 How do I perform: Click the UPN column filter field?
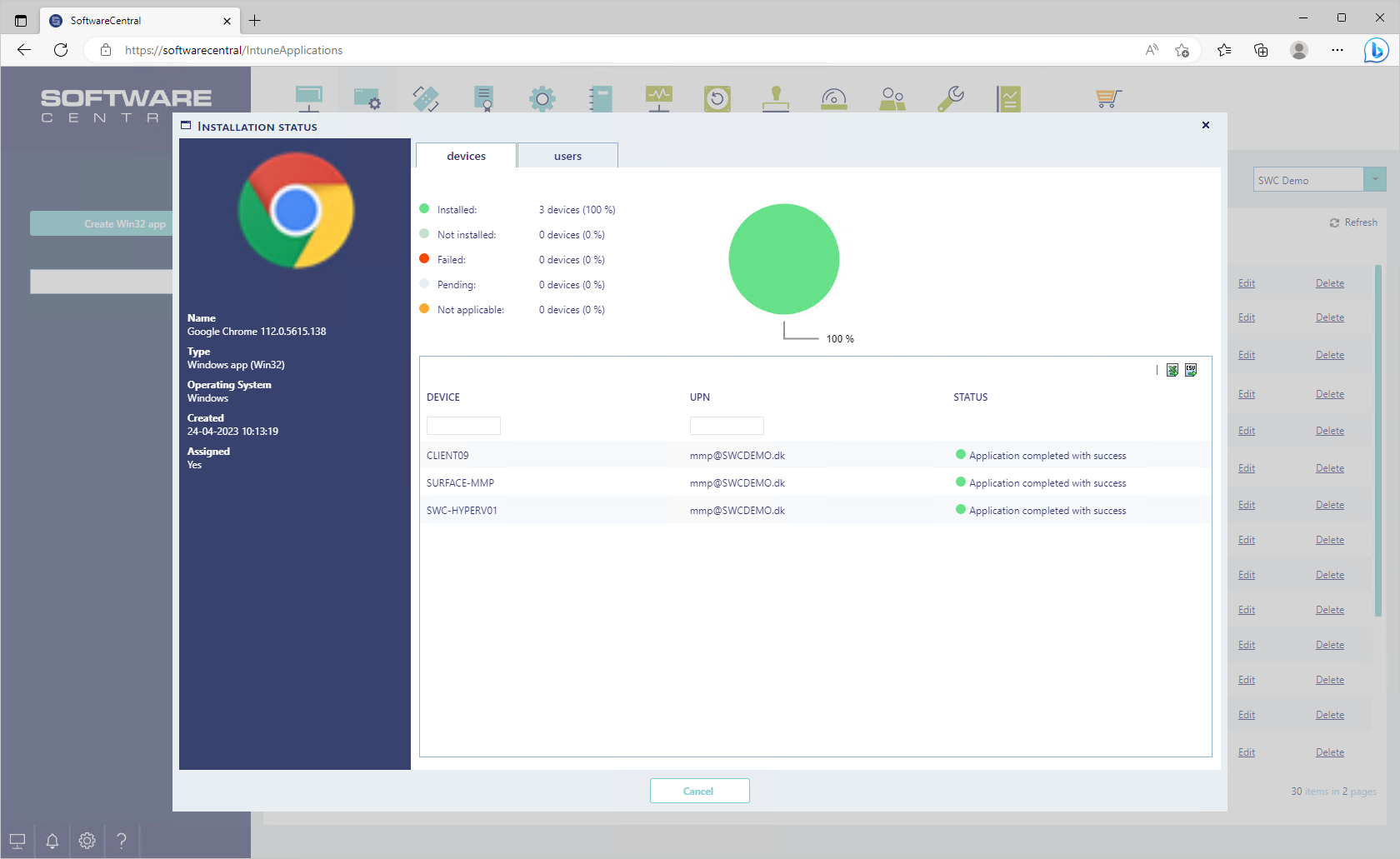coord(727,426)
